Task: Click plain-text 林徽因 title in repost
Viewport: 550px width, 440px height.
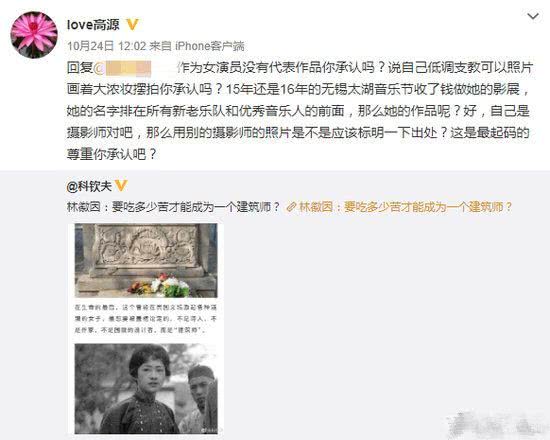Action: (x=173, y=207)
